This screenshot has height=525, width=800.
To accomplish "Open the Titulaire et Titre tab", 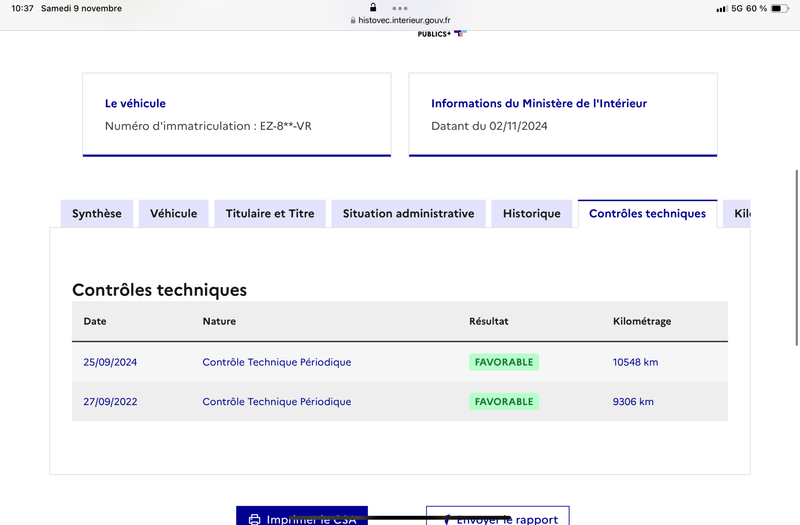I will point(270,213).
